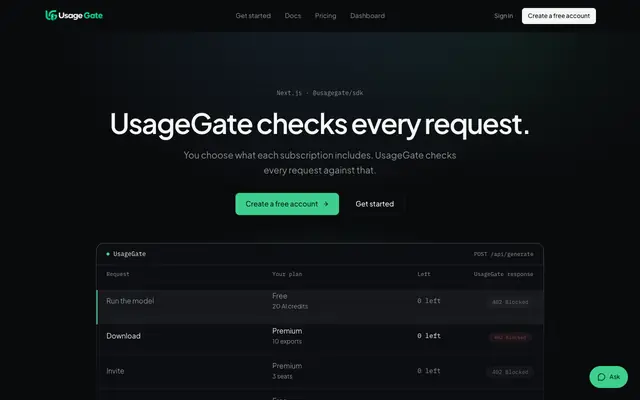640x400 pixels.
Task: Click arrow icon in green account button
Action: 326,204
